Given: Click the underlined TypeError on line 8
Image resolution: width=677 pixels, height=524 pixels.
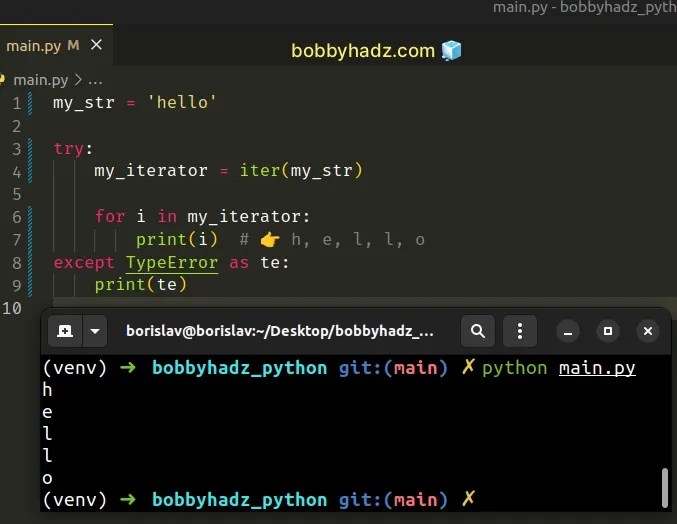Looking at the screenshot, I should point(172,263).
